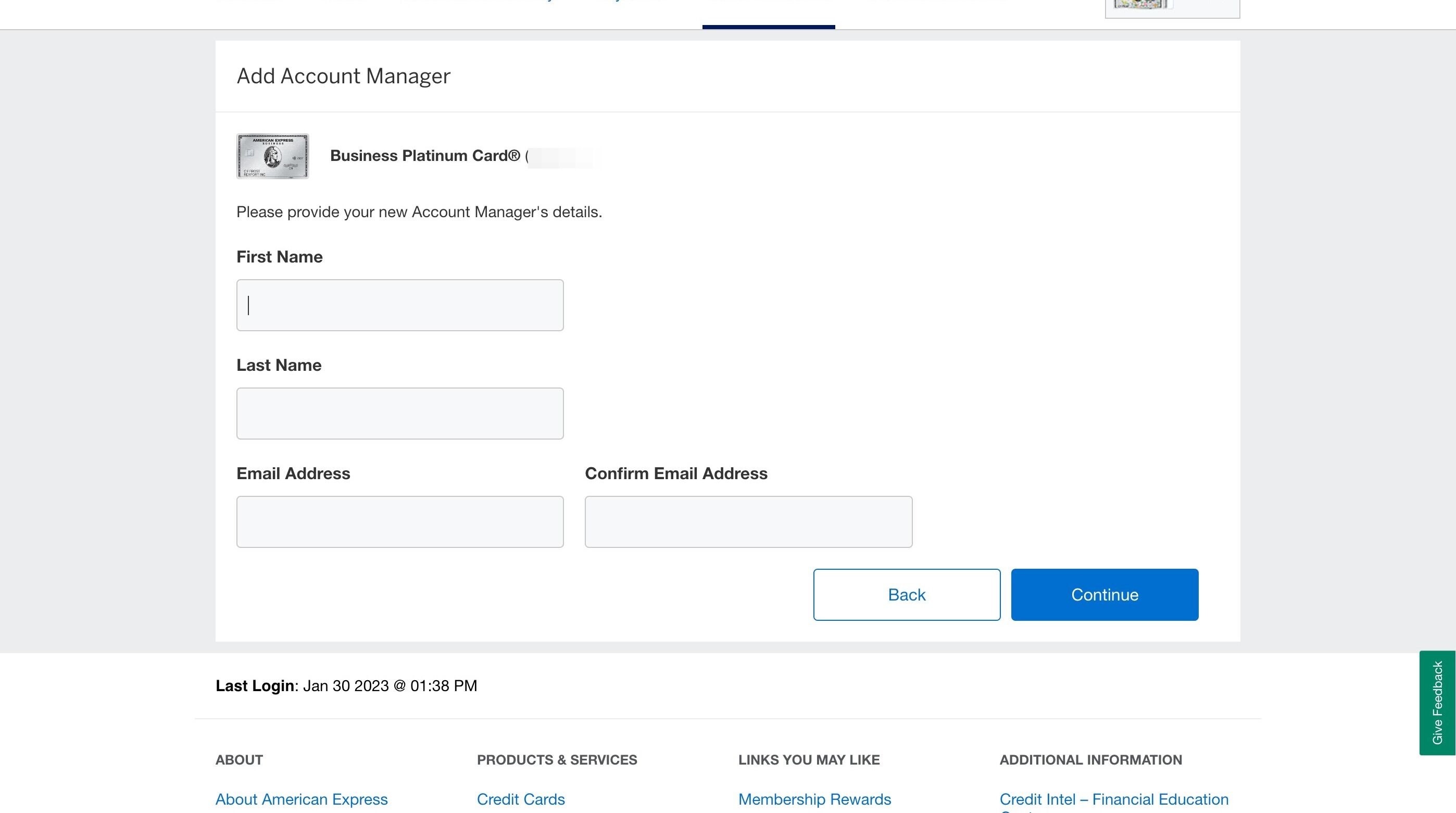Focus the Email Address field

[399, 522]
